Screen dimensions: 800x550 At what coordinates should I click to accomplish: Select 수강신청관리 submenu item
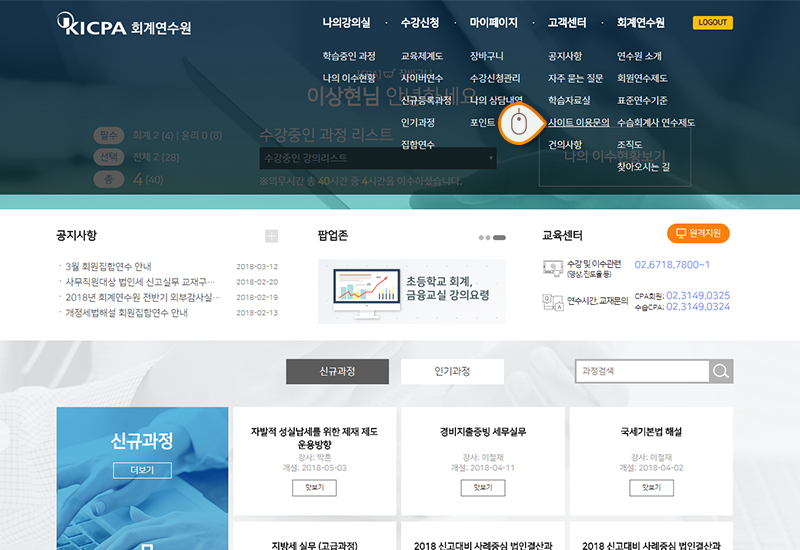coord(495,78)
